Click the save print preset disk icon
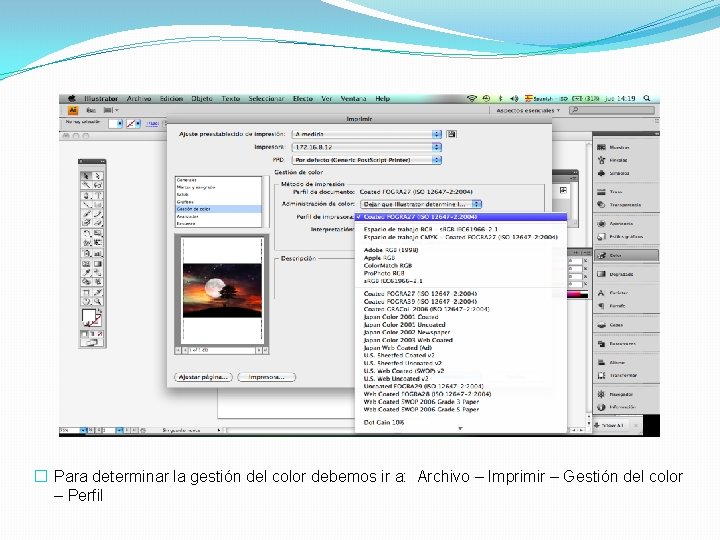 [x=452, y=134]
